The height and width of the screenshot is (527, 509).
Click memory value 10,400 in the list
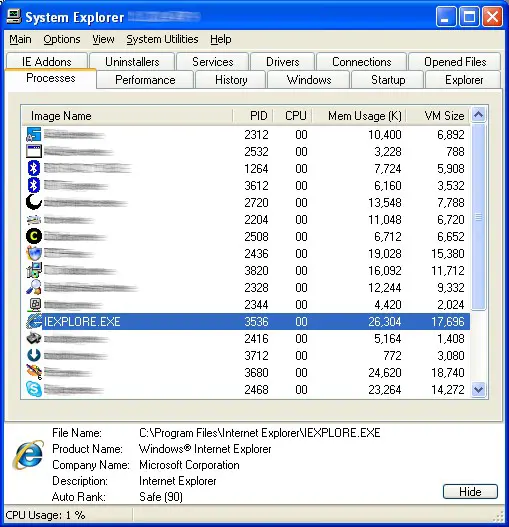[385, 135]
